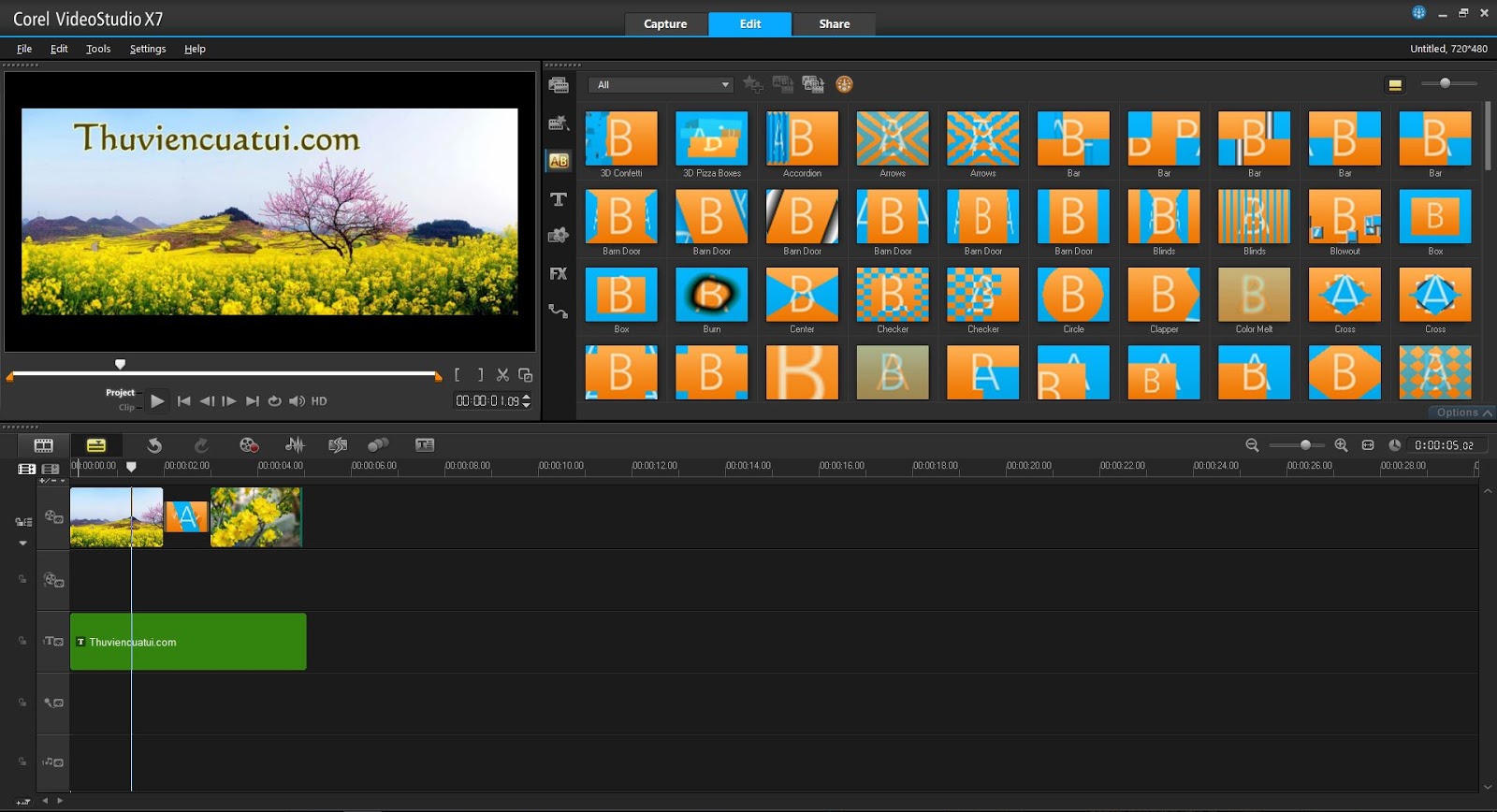The width and height of the screenshot is (1497, 812).
Task: Adjust the thumbnail size slider in library
Action: click(1445, 83)
